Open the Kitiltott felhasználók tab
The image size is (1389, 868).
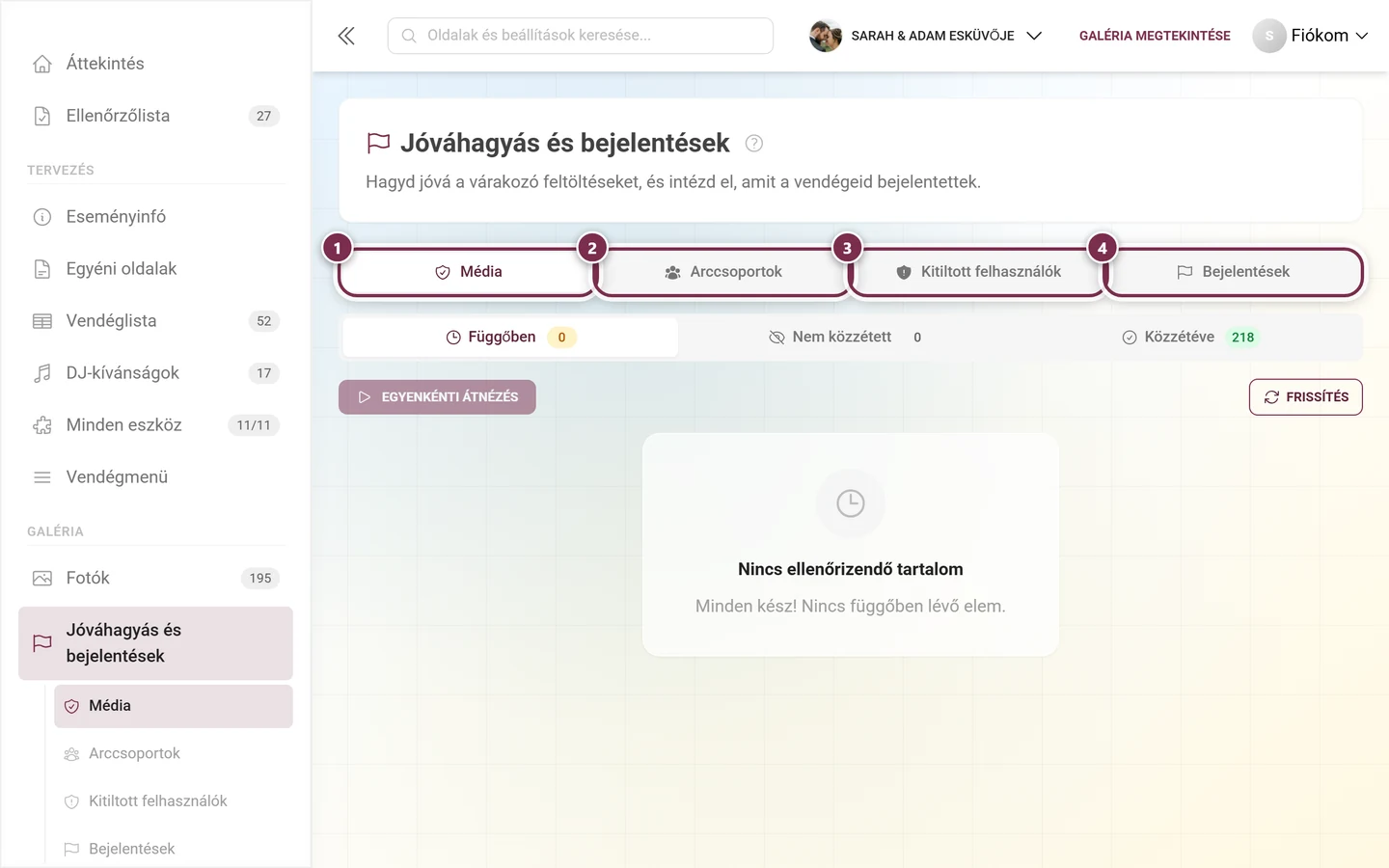tap(977, 272)
